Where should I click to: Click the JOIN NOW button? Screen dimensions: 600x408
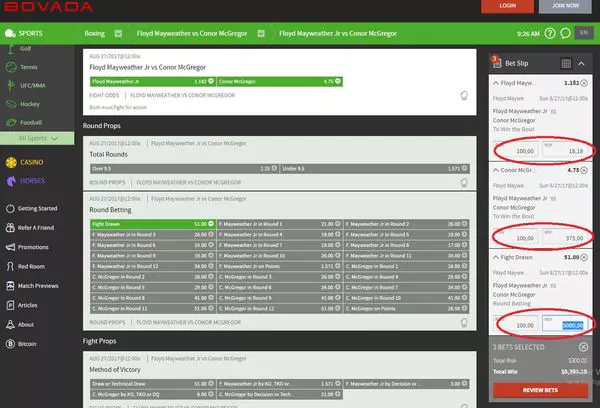pos(565,6)
